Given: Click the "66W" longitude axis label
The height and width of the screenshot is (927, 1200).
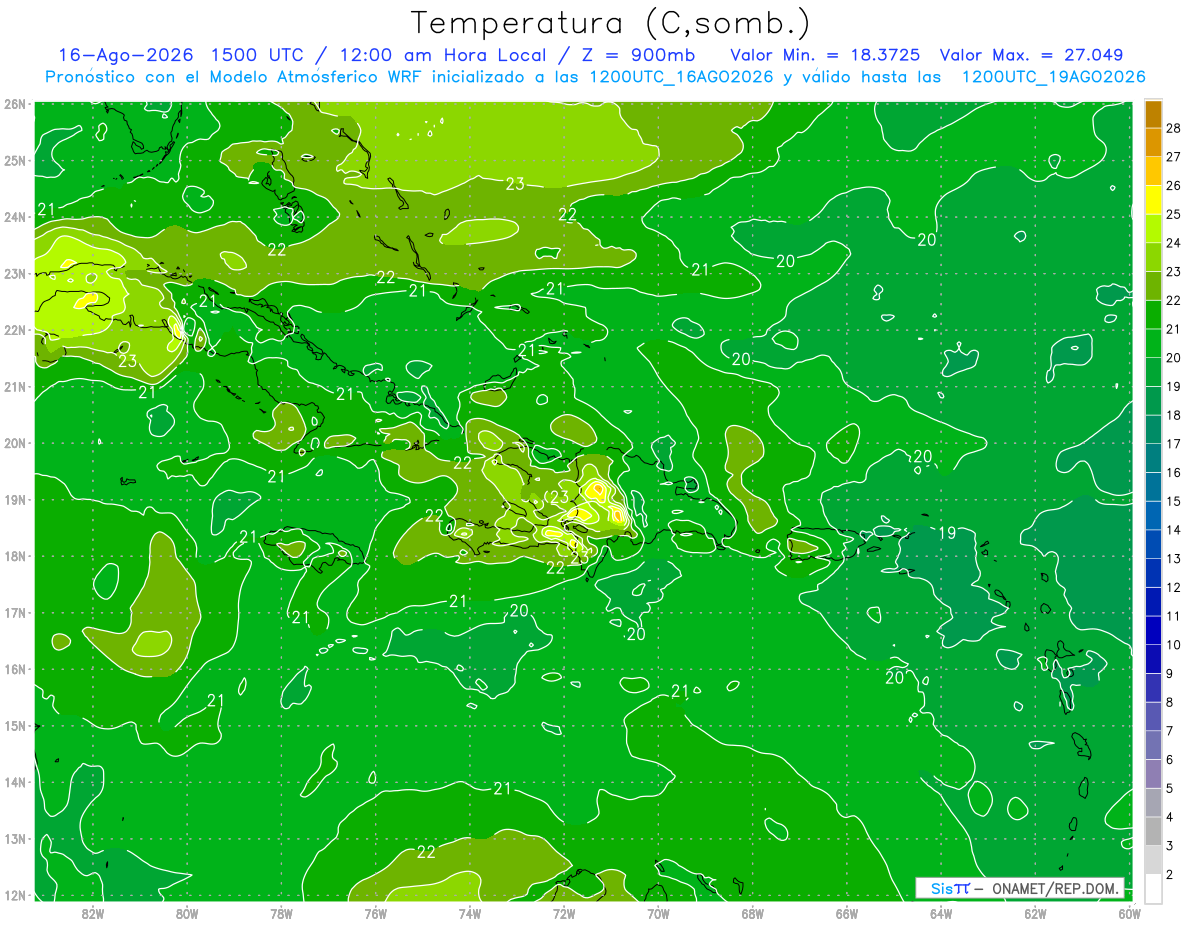Looking at the screenshot, I should point(847,913).
